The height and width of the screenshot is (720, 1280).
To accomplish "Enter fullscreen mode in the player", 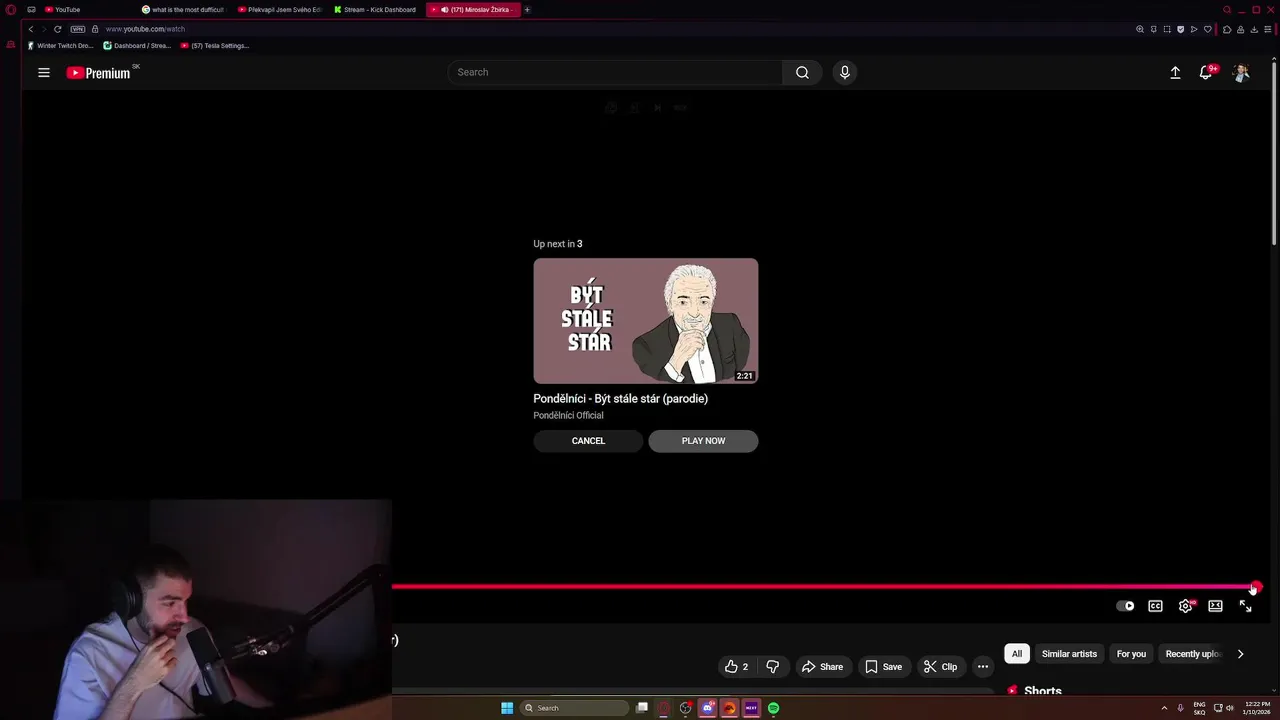I will 1245,606.
